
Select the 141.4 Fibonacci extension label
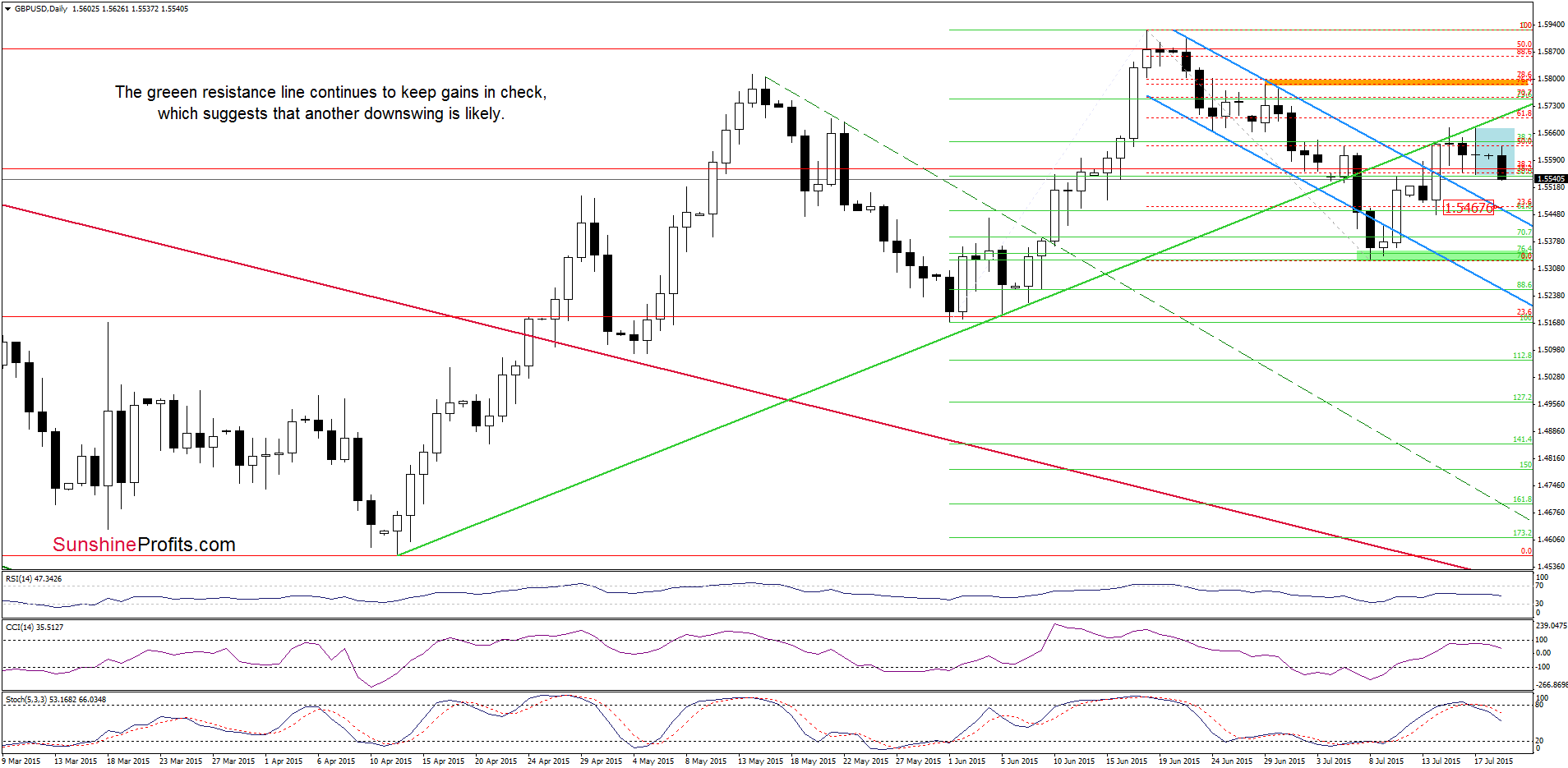coord(1522,439)
